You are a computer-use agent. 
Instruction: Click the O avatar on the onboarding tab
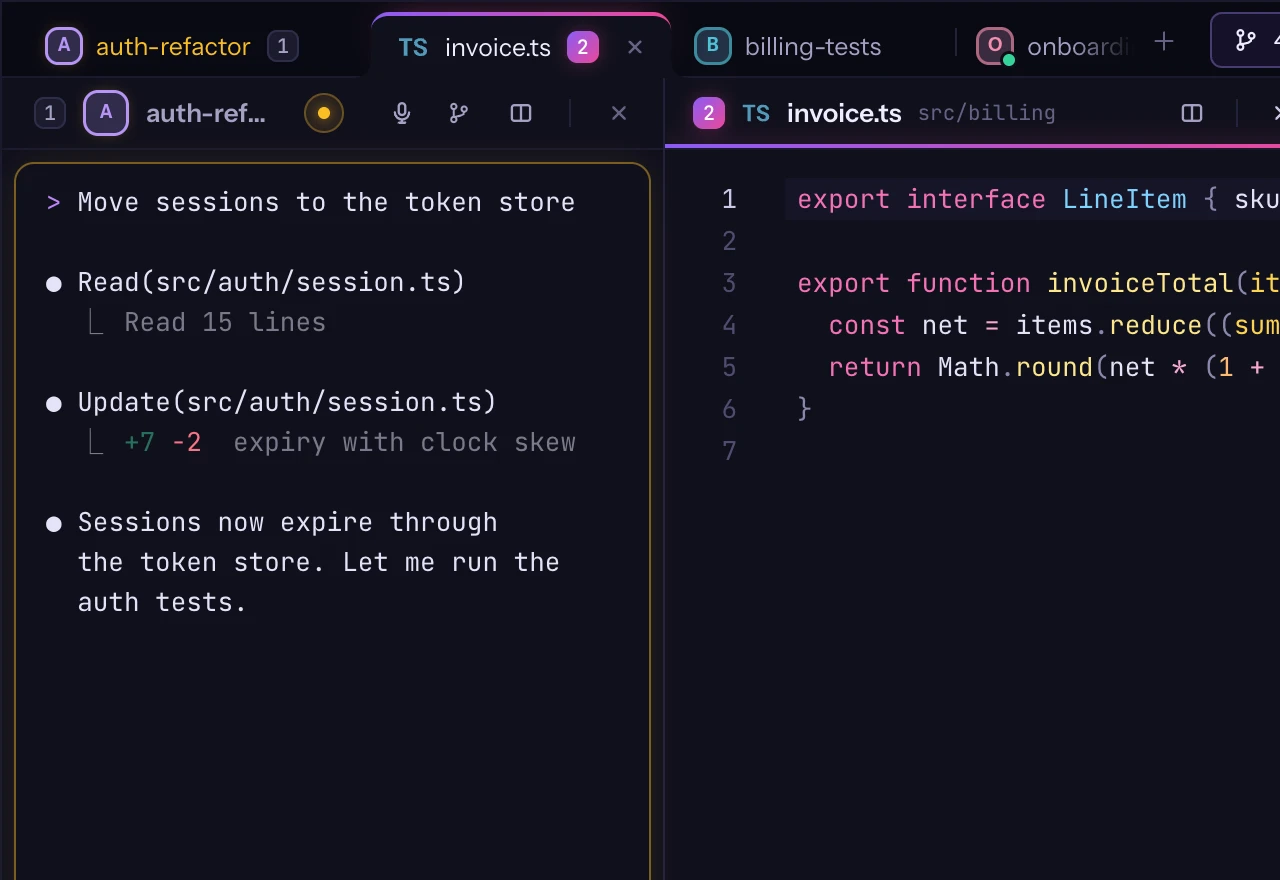click(x=995, y=46)
